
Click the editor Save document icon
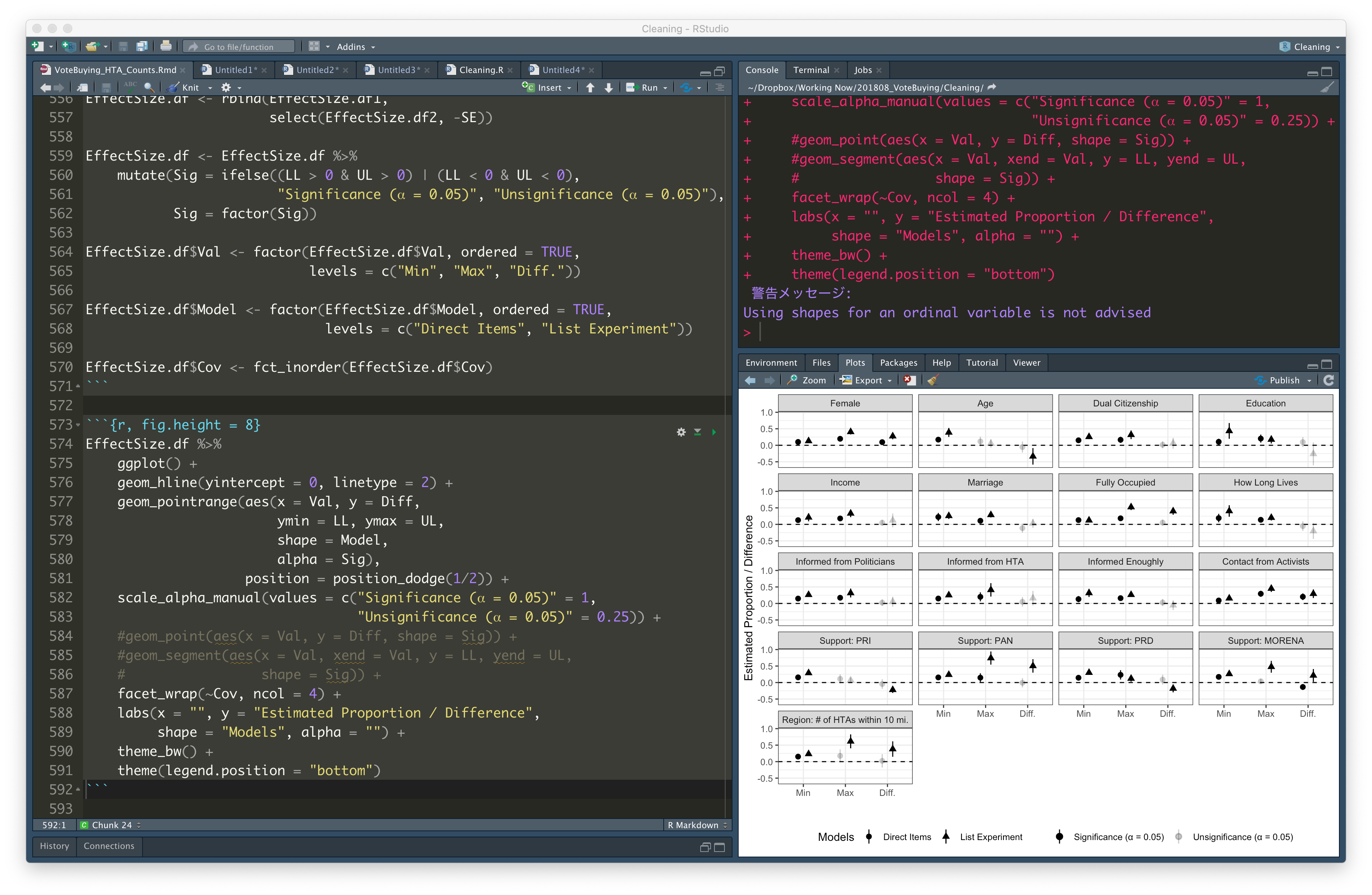pos(106,88)
